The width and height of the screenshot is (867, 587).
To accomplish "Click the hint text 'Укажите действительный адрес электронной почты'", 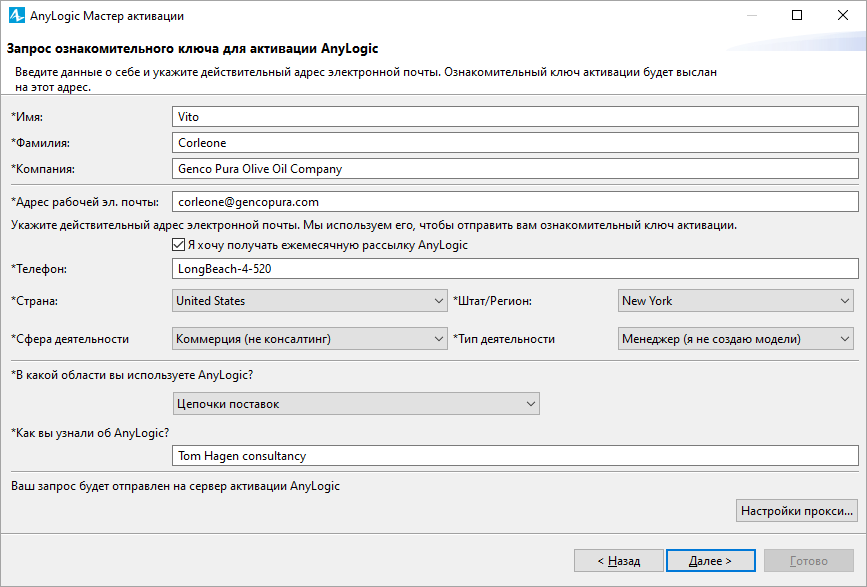I will click(x=155, y=226).
